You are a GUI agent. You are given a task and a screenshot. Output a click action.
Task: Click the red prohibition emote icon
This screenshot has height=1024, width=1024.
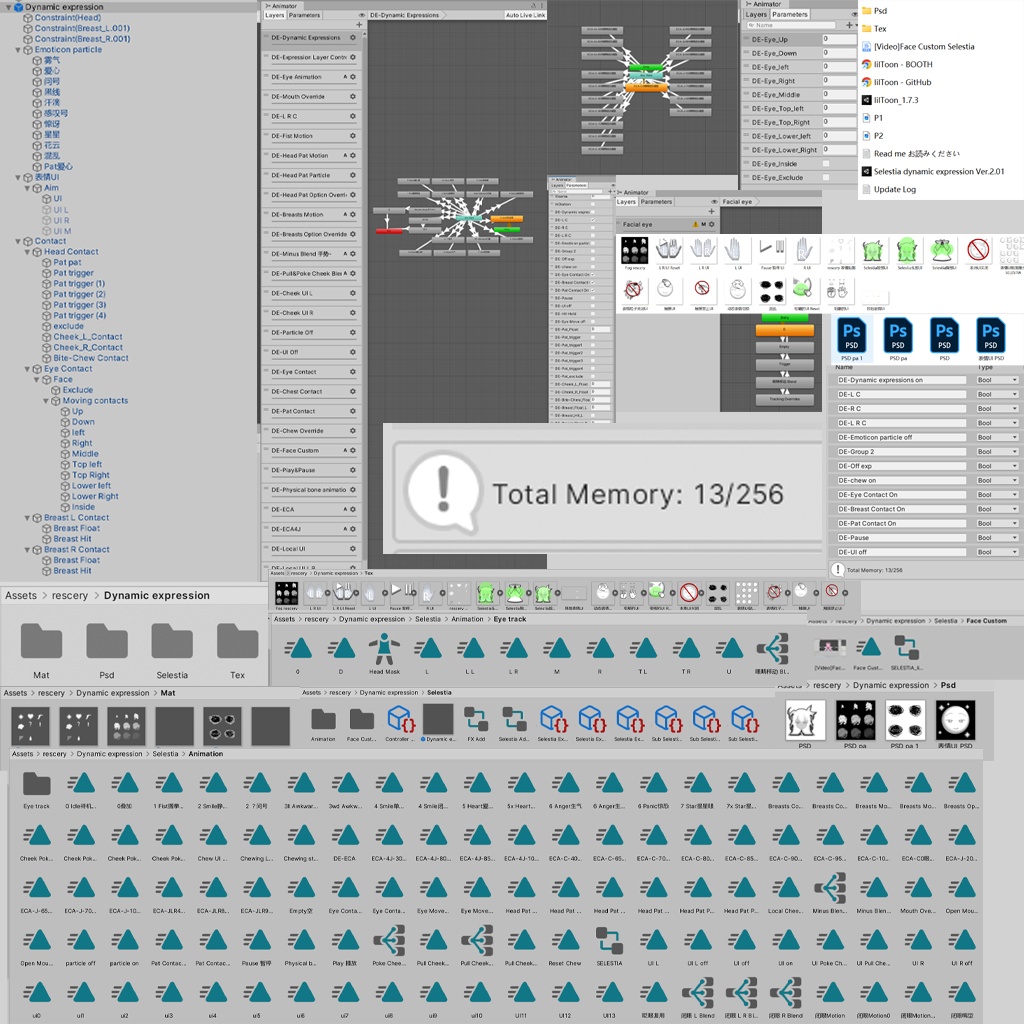(979, 250)
